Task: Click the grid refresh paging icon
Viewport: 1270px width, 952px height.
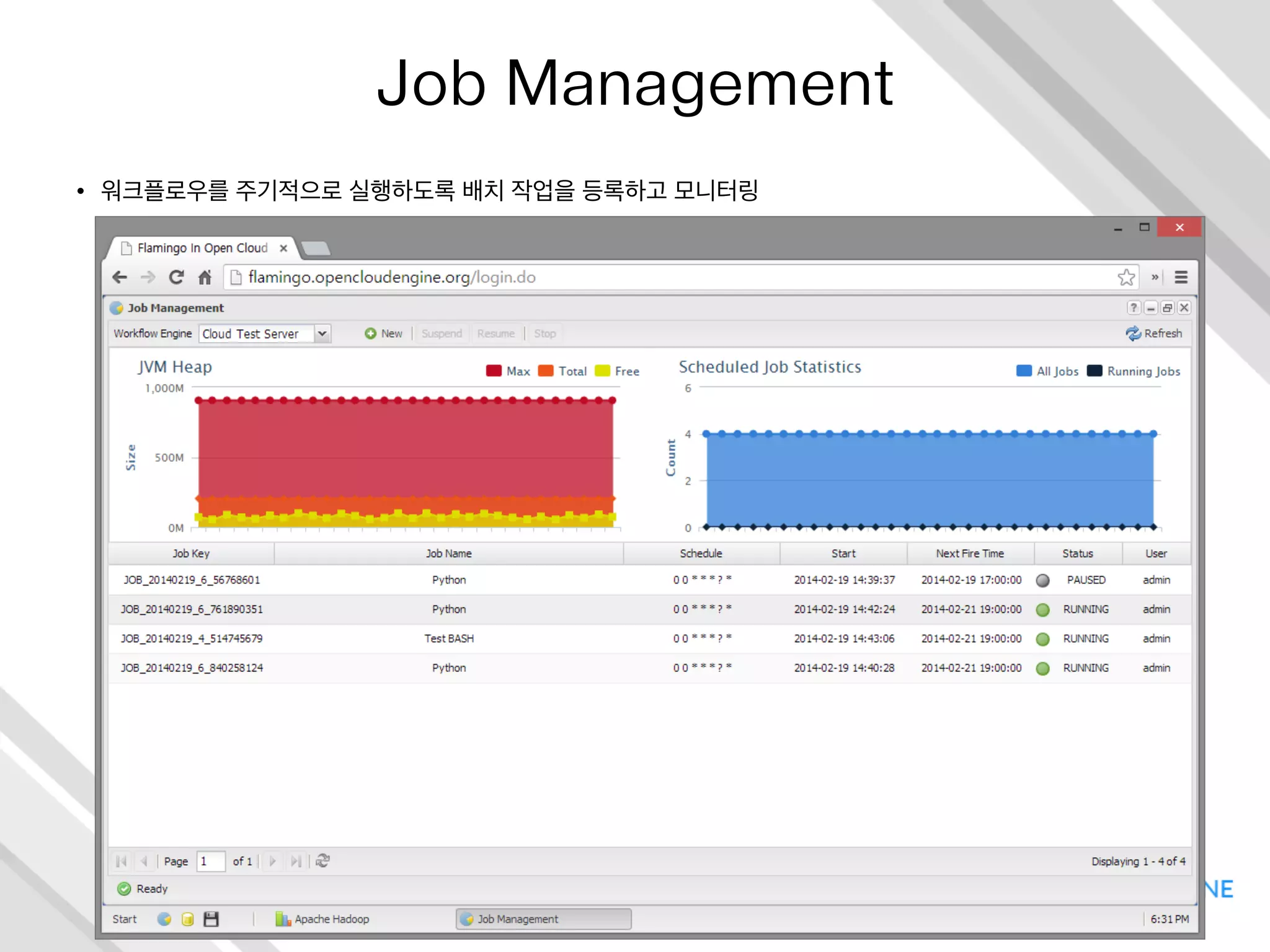Action: click(322, 861)
